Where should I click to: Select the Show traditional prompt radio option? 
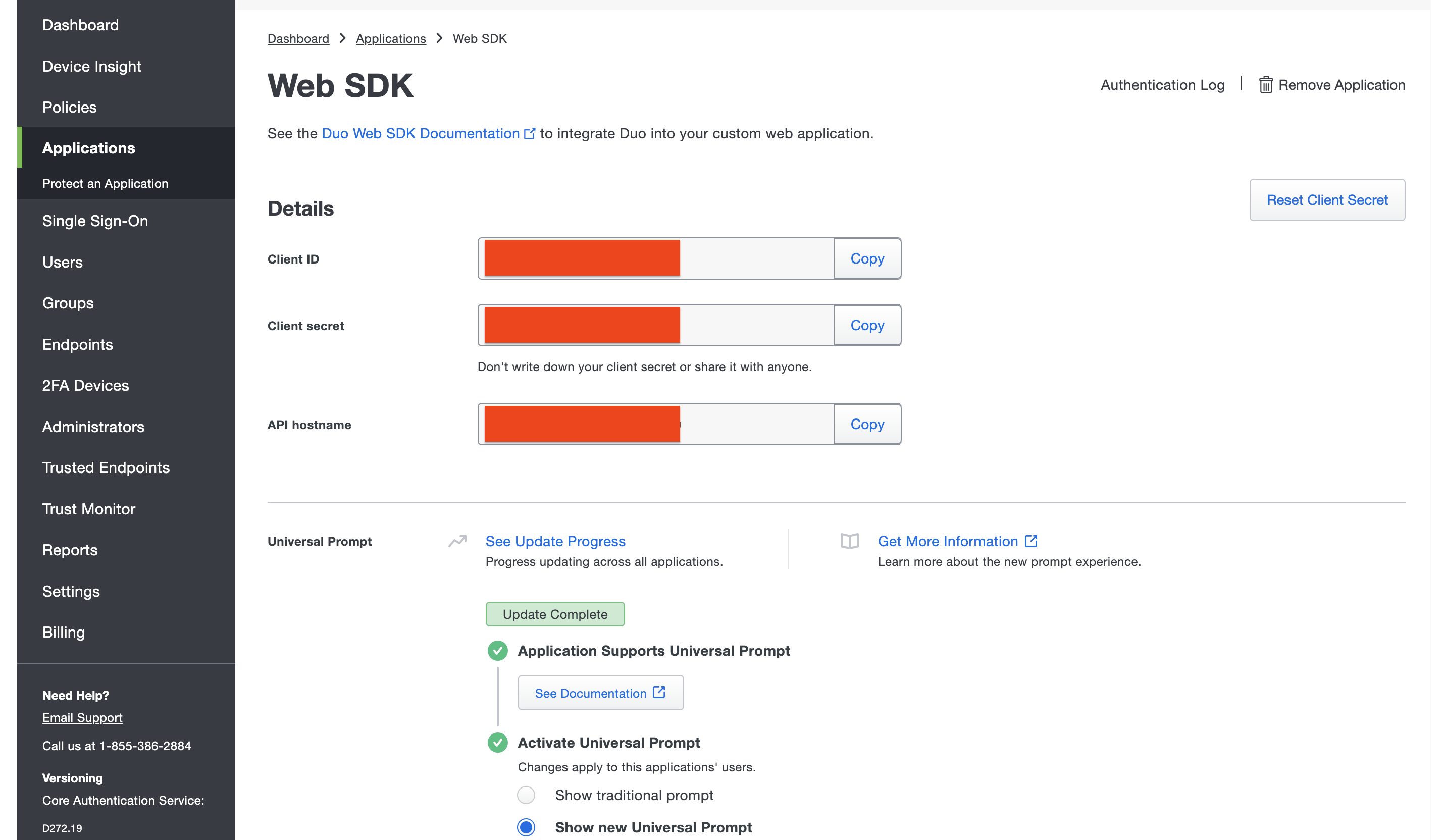click(526, 795)
